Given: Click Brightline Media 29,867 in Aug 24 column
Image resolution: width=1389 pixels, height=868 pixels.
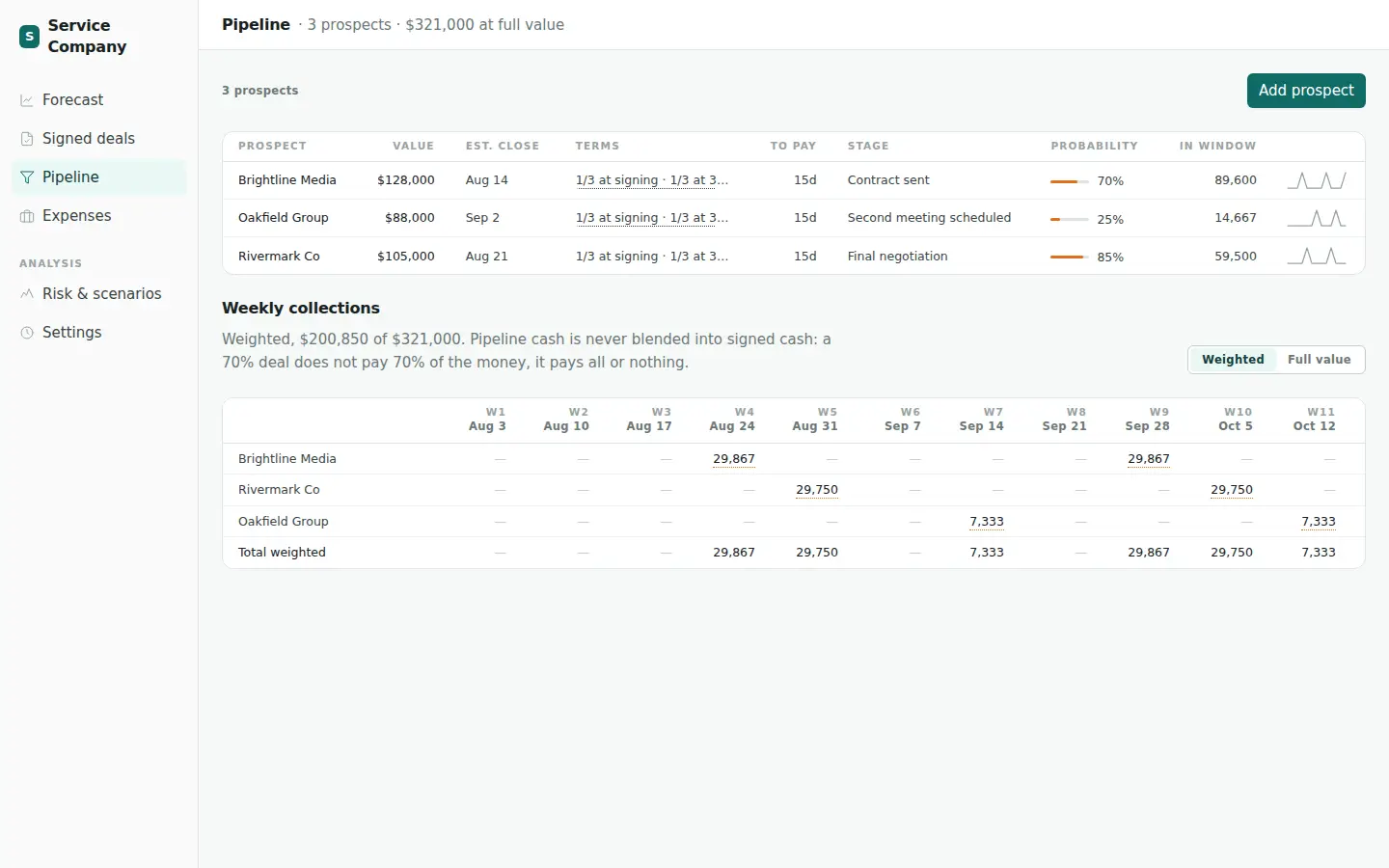Looking at the screenshot, I should coord(734,459).
